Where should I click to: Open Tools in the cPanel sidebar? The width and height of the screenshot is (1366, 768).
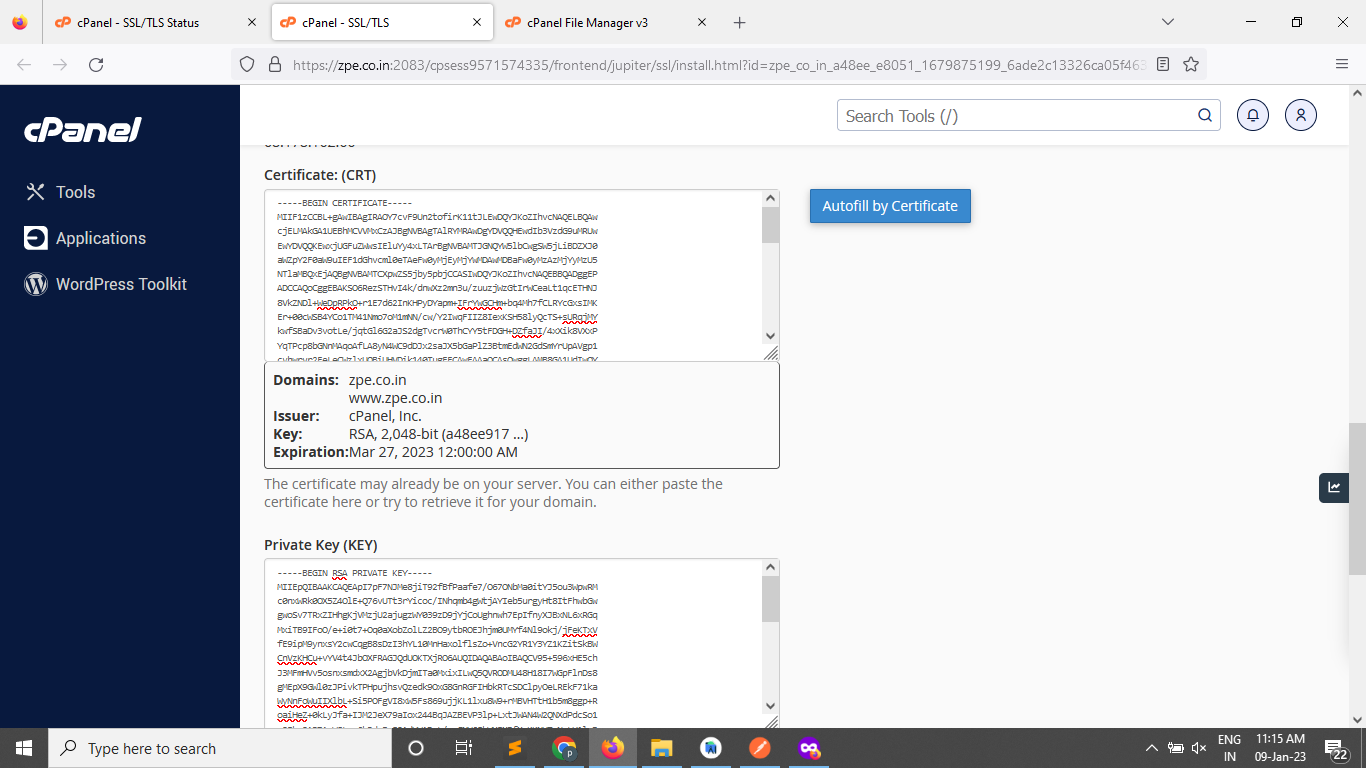(75, 192)
